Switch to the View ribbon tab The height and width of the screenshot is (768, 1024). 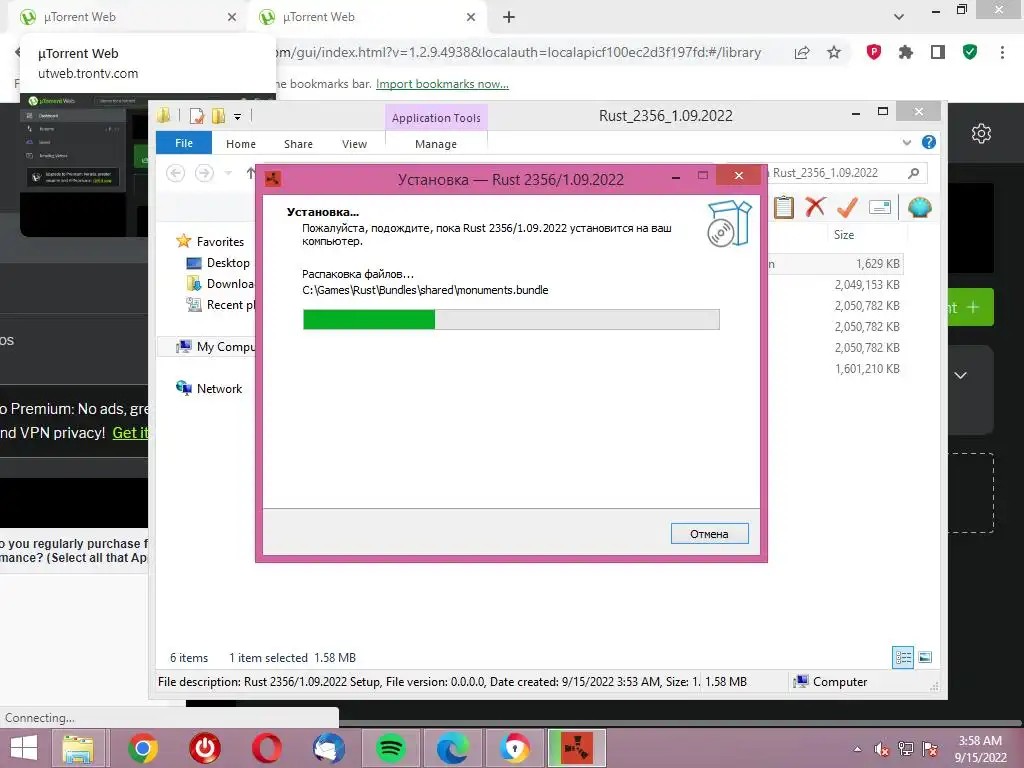pos(355,144)
